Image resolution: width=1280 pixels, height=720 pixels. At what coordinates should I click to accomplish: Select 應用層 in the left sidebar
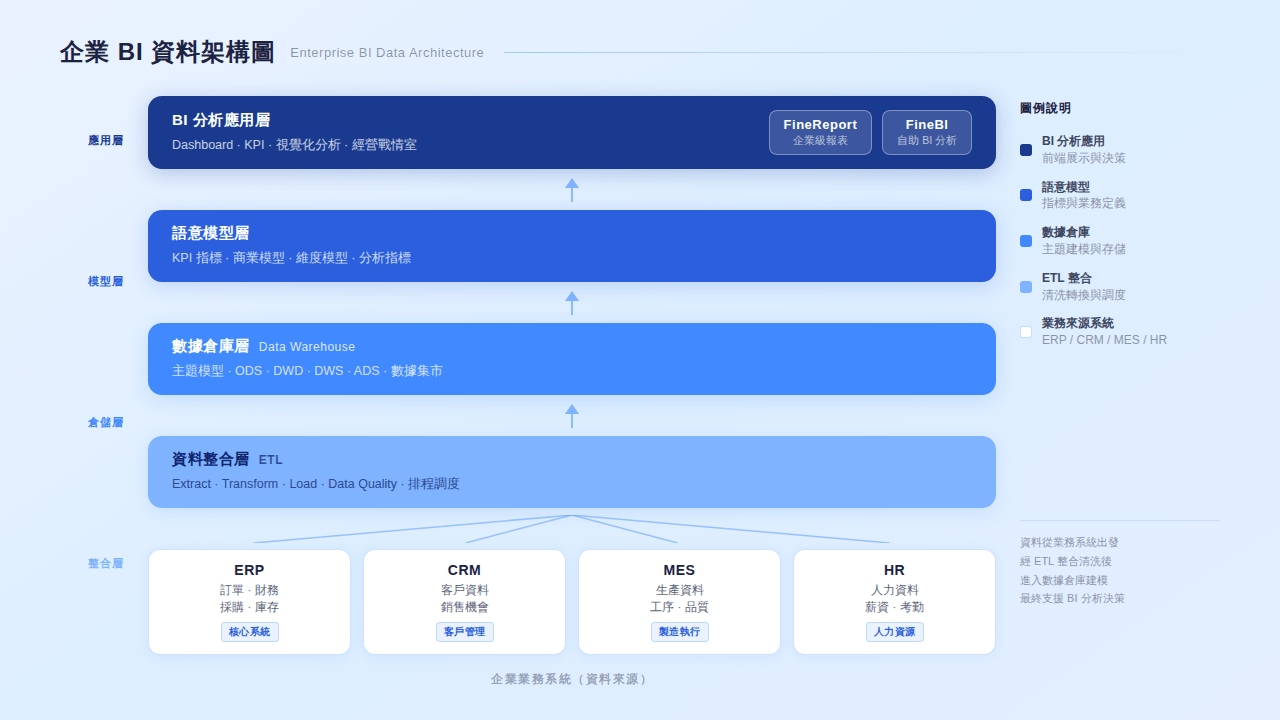[x=105, y=141]
